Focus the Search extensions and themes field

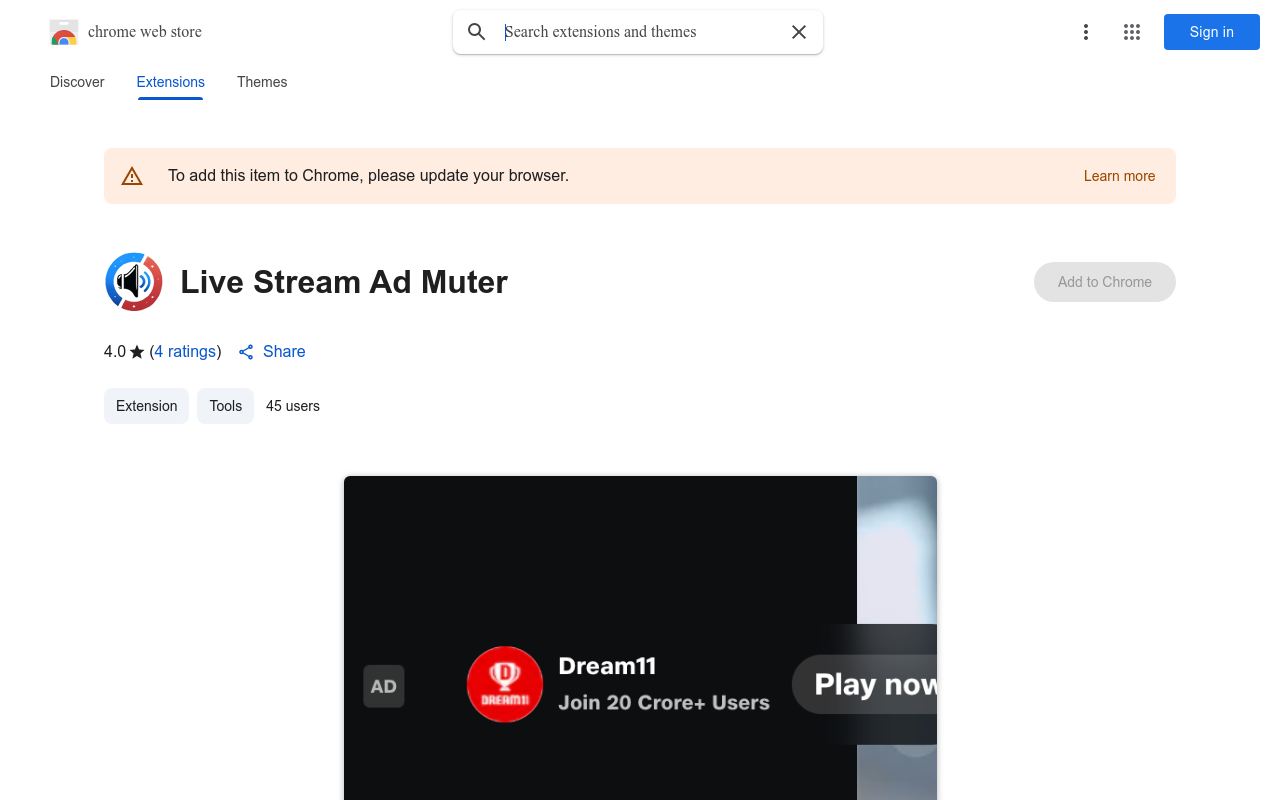[x=640, y=32]
